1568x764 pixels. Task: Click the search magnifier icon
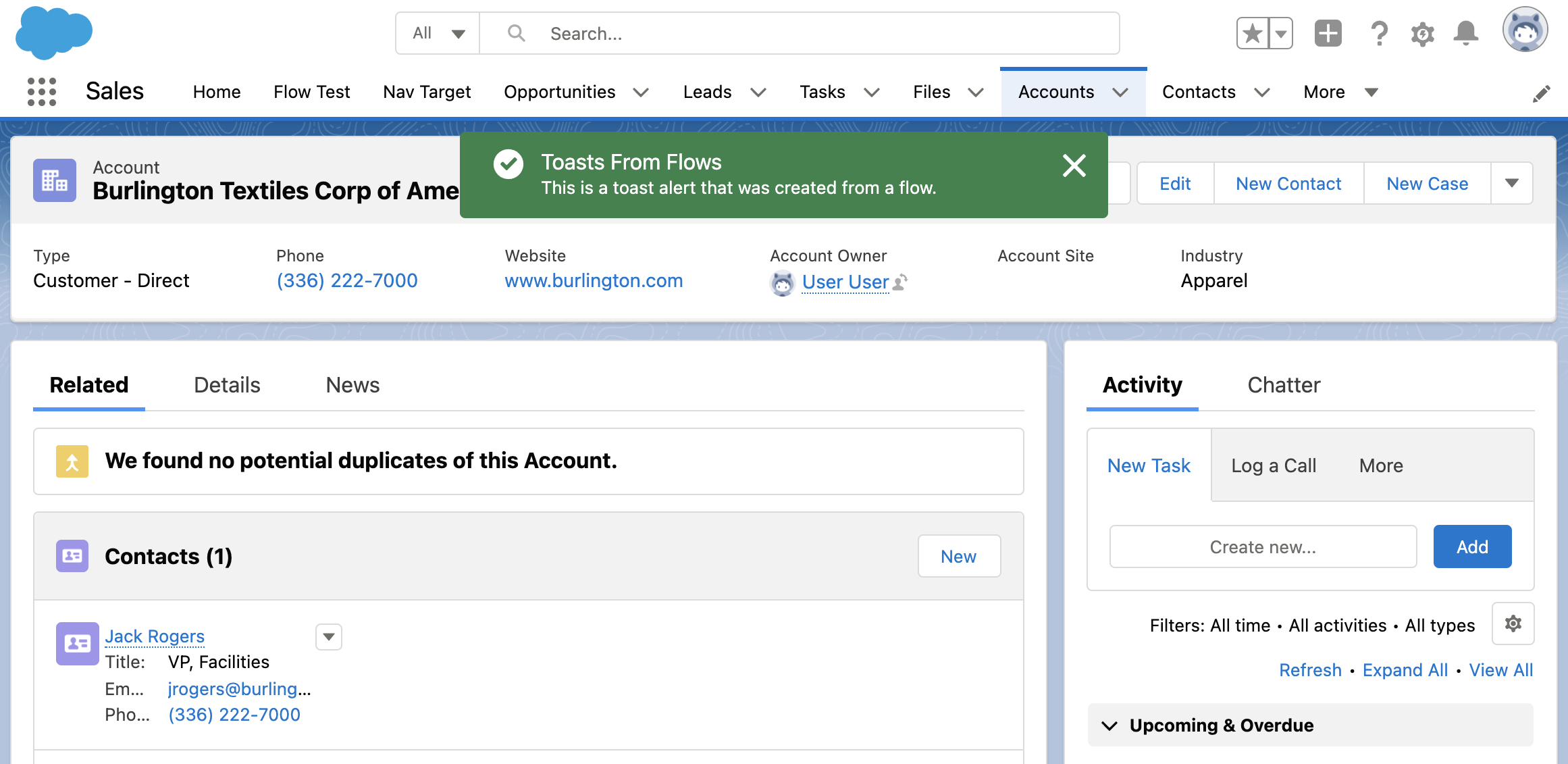[517, 33]
